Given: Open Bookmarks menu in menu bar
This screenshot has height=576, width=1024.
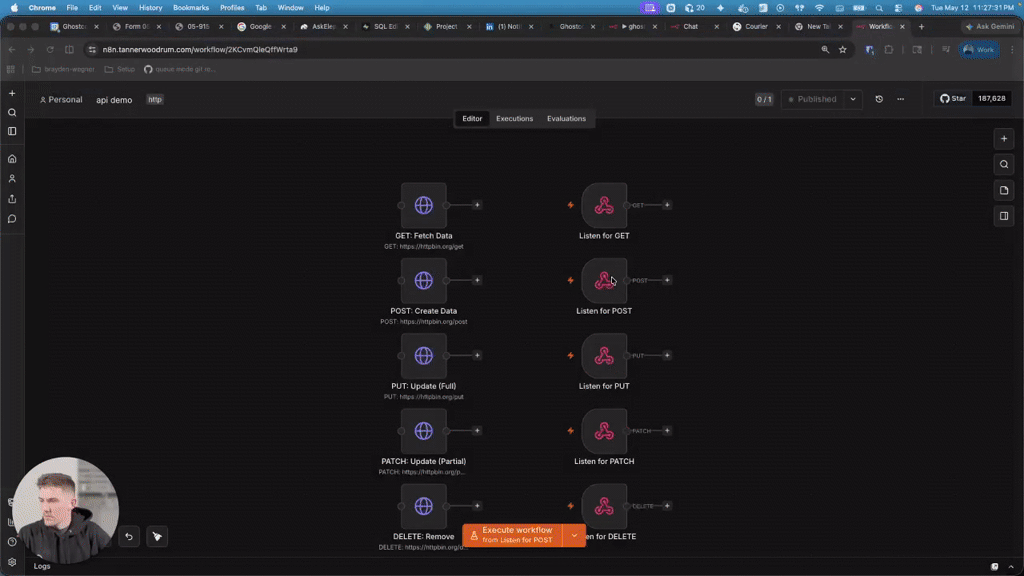Looking at the screenshot, I should click(x=191, y=8).
